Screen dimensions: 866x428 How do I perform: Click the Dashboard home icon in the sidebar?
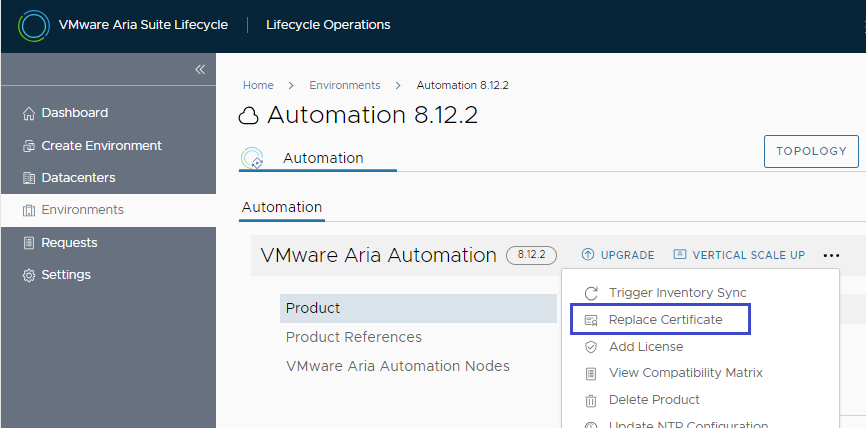[28, 114]
